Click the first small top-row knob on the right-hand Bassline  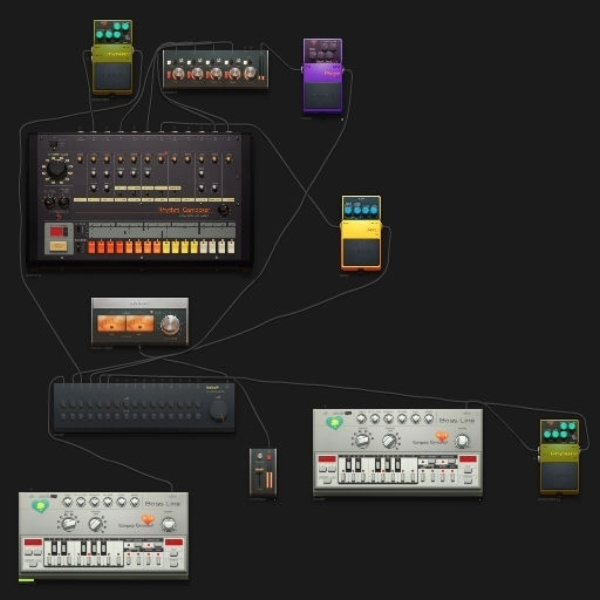pos(362,419)
